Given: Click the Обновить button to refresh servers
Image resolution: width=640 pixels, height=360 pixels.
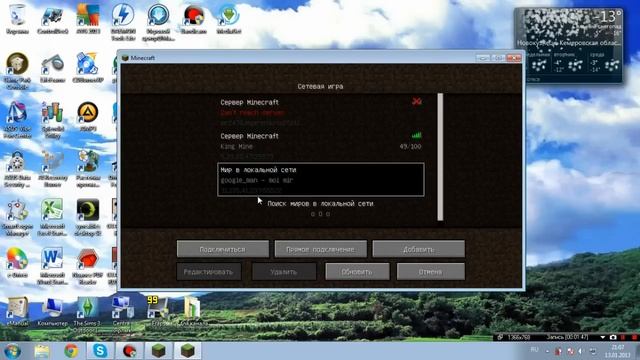Looking at the screenshot, I should point(357,271).
